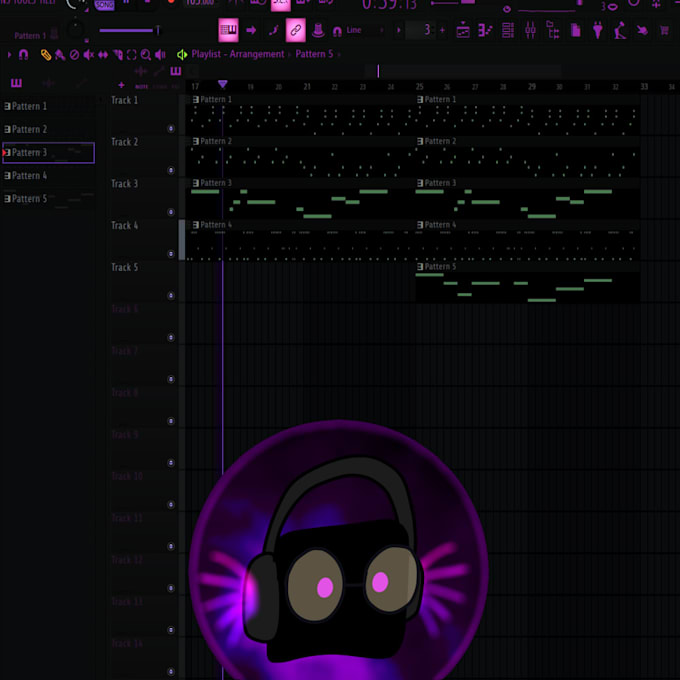The image size is (680, 680).
Task: Open the tempo tapper icon
Action: pyautogui.click(x=620, y=30)
